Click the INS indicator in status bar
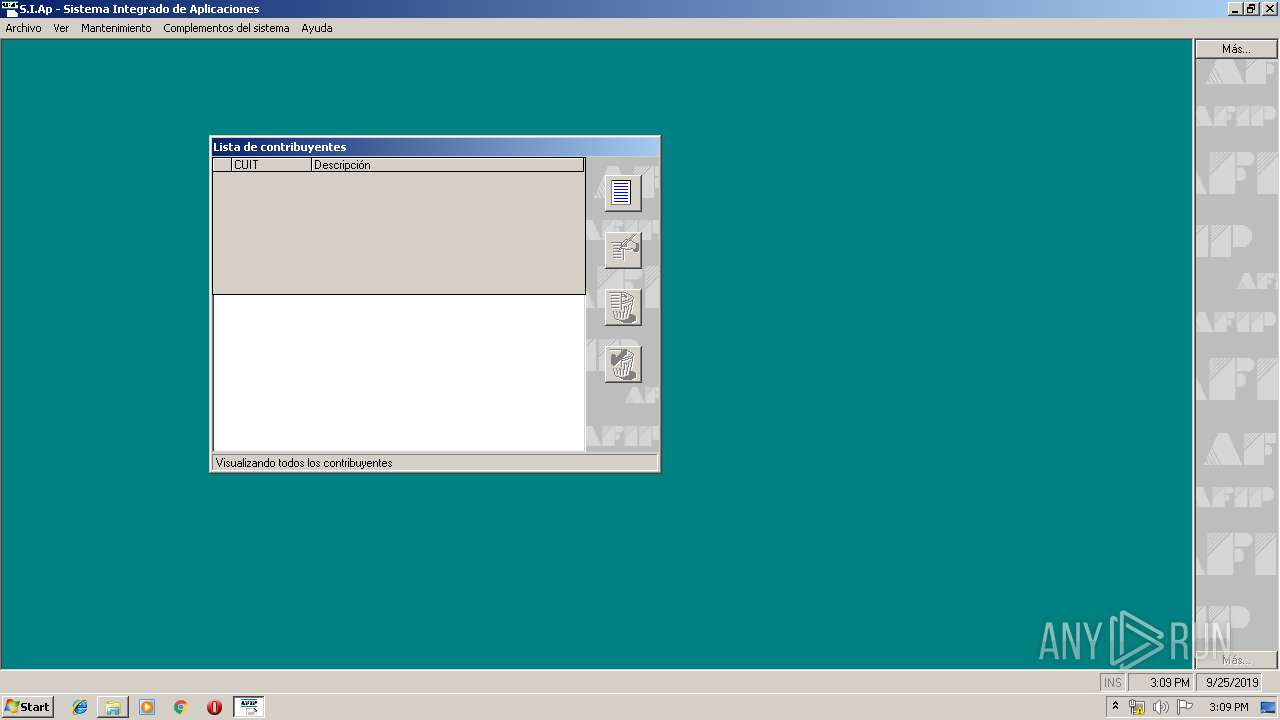This screenshot has height=720, width=1280. coord(1113,683)
